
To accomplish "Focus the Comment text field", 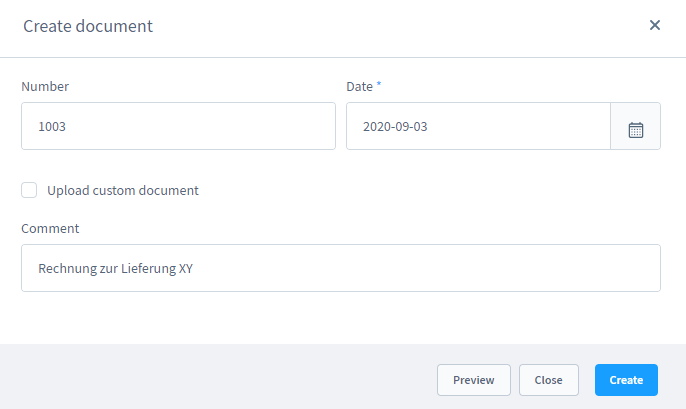I will (x=340, y=268).
